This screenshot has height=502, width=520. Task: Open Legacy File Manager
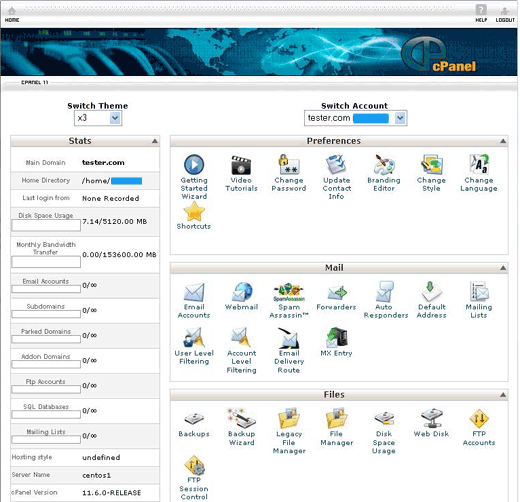point(289,431)
